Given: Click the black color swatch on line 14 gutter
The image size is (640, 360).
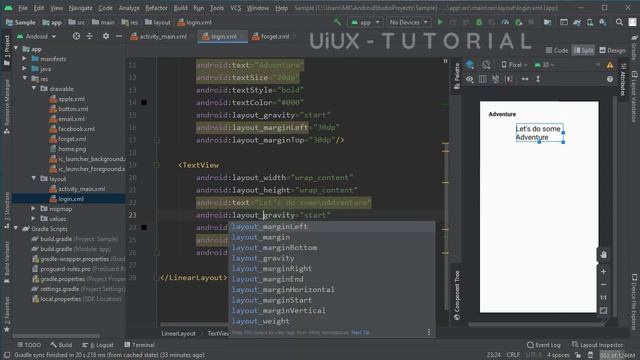Looking at the screenshot, I should tap(144, 102).
